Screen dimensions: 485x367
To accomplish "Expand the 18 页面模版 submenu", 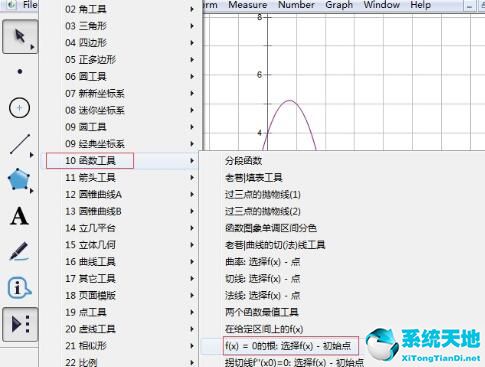I will tap(120, 295).
